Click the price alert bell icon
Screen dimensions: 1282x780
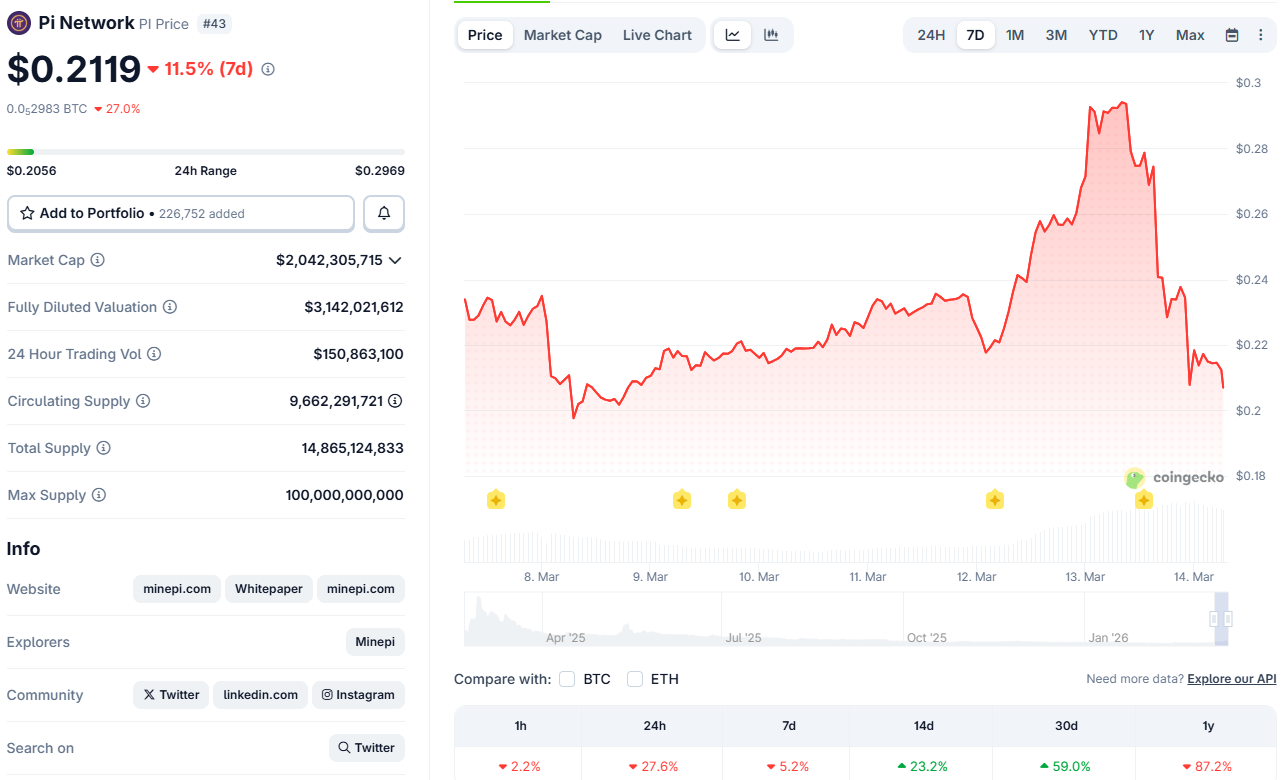[384, 213]
